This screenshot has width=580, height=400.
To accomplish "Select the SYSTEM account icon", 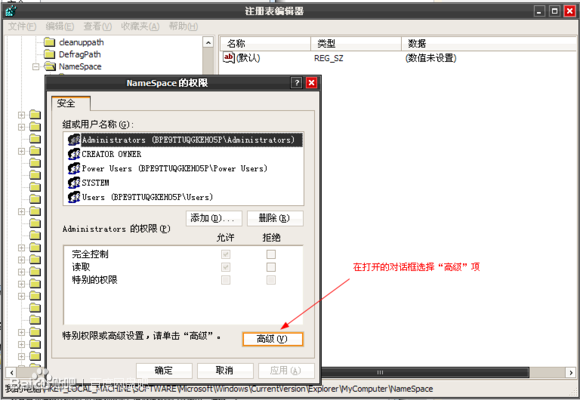I will point(74,182).
